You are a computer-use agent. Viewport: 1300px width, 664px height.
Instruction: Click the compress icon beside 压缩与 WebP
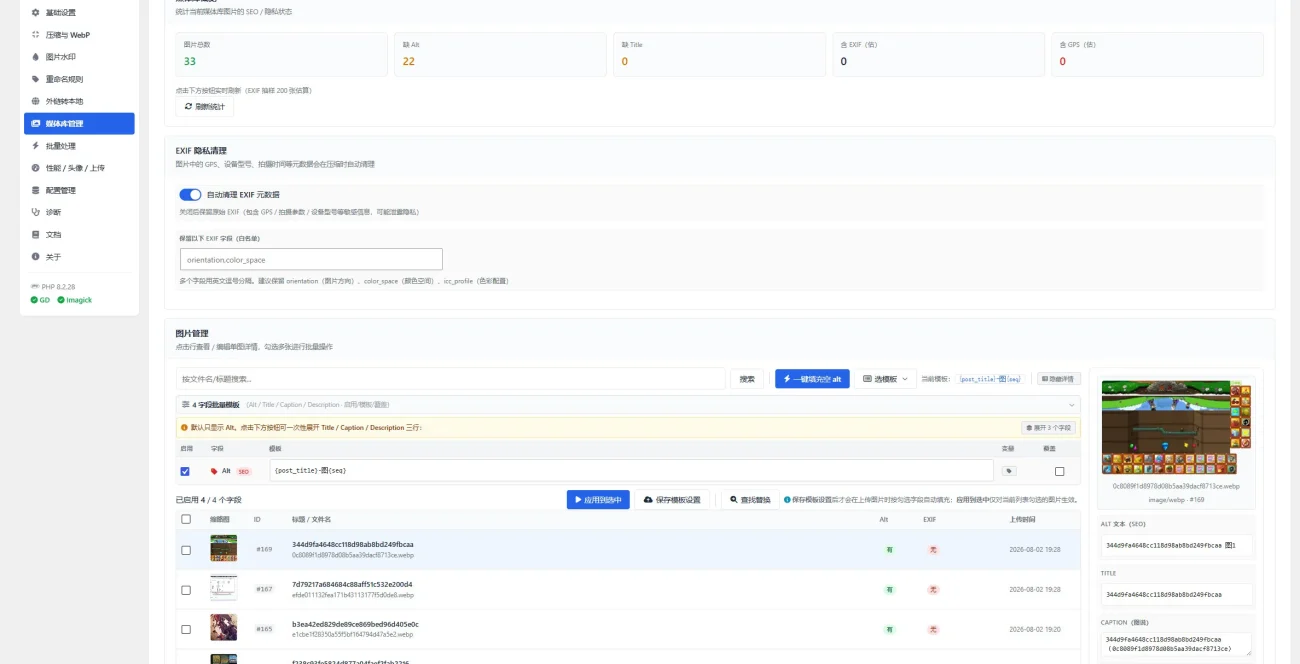(36, 35)
